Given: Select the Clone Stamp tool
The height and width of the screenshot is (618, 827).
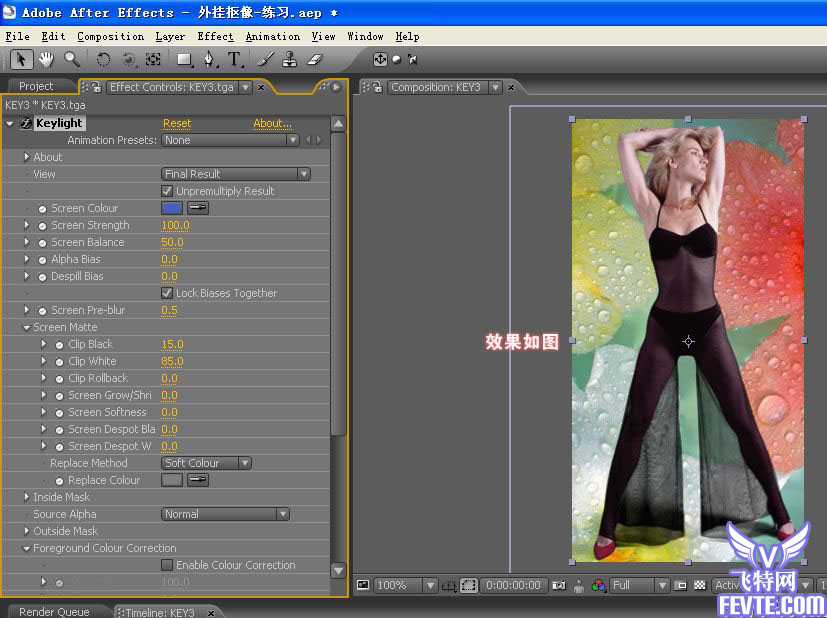Looking at the screenshot, I should click(x=289, y=59).
